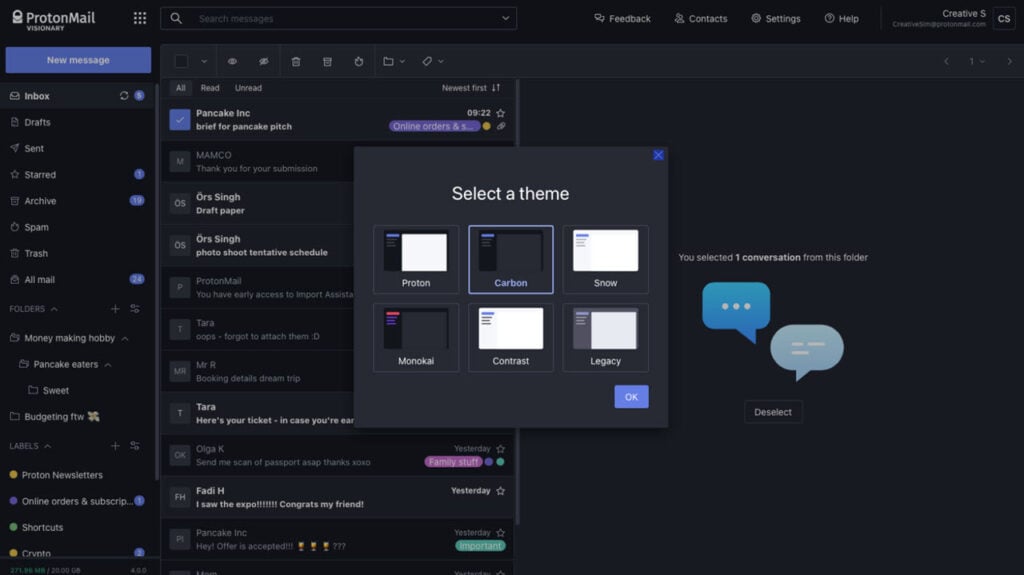Filter list by Read tab
This screenshot has height=575, width=1024.
210,88
